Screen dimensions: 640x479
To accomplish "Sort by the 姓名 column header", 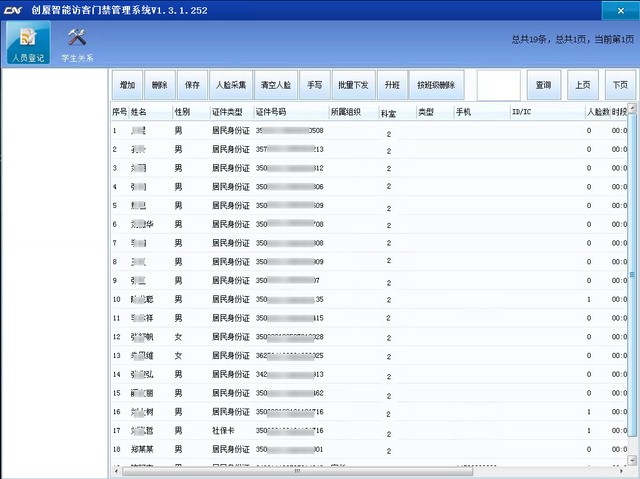I will click(149, 112).
